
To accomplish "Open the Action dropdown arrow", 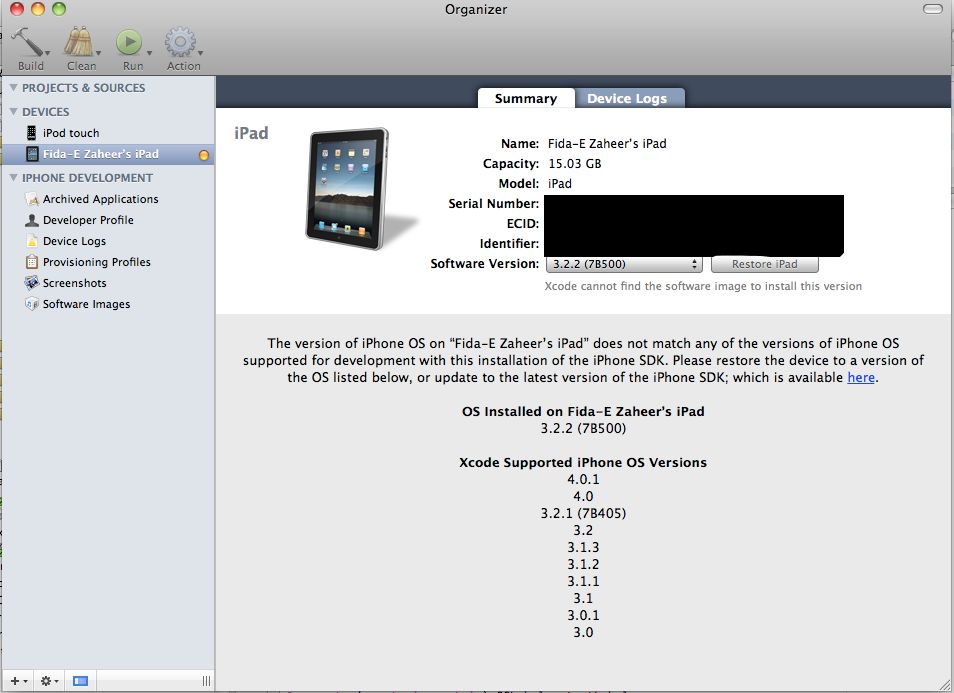I will [x=200, y=53].
